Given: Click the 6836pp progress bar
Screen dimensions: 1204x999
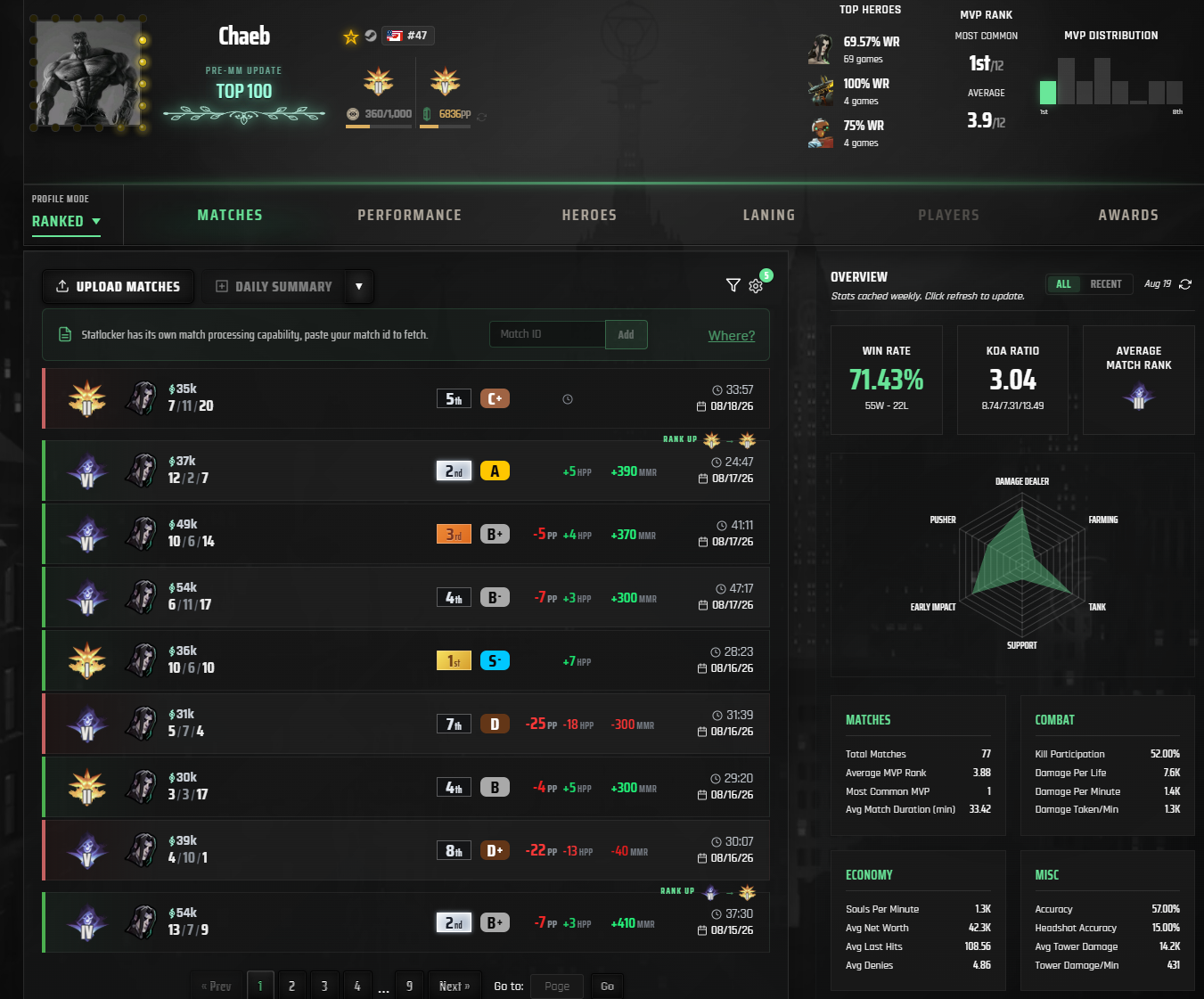Looking at the screenshot, I should click(445, 127).
